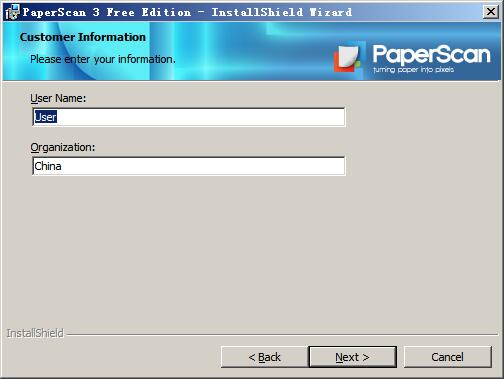The height and width of the screenshot is (379, 504).
Task: Click the title bar text PaperScan 3 Free Edition
Action: point(107,12)
